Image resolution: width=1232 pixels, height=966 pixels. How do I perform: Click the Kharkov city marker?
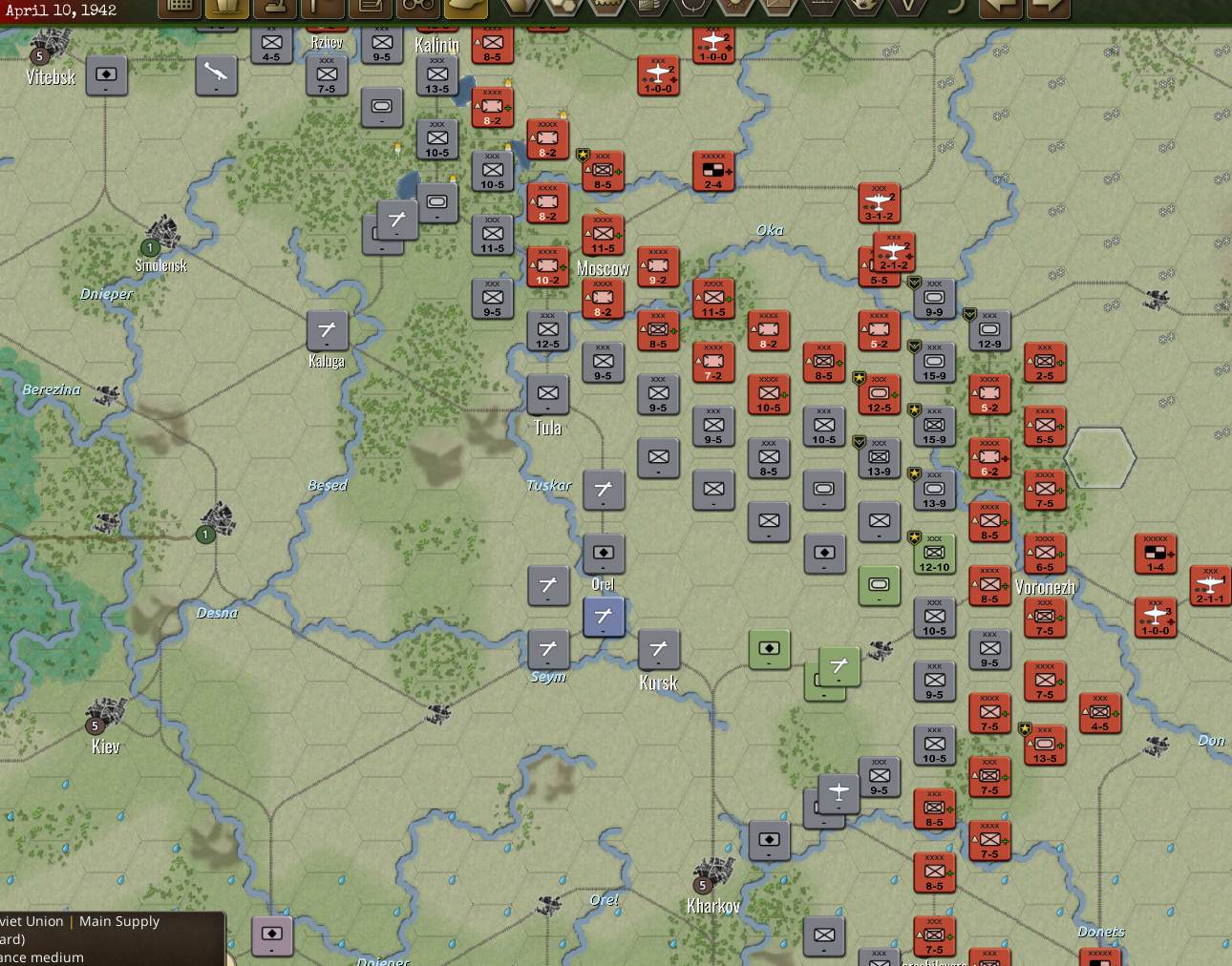coord(712,873)
